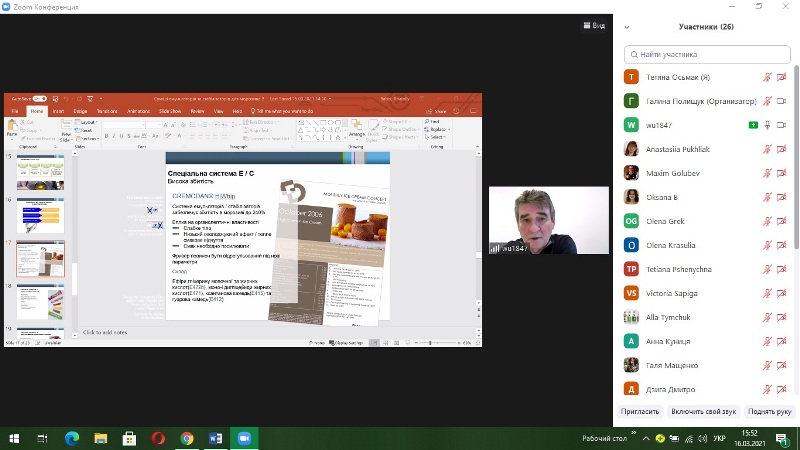Open Microsoft Edge from the taskbar

coord(71,438)
